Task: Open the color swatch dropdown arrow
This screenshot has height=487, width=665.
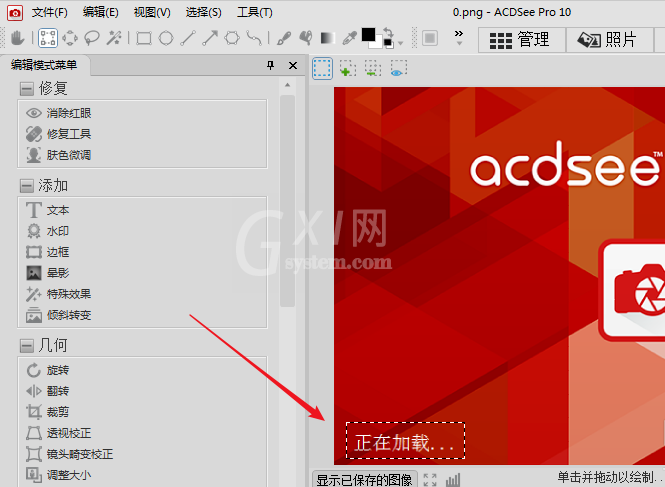Action: pyautogui.click(x=400, y=43)
